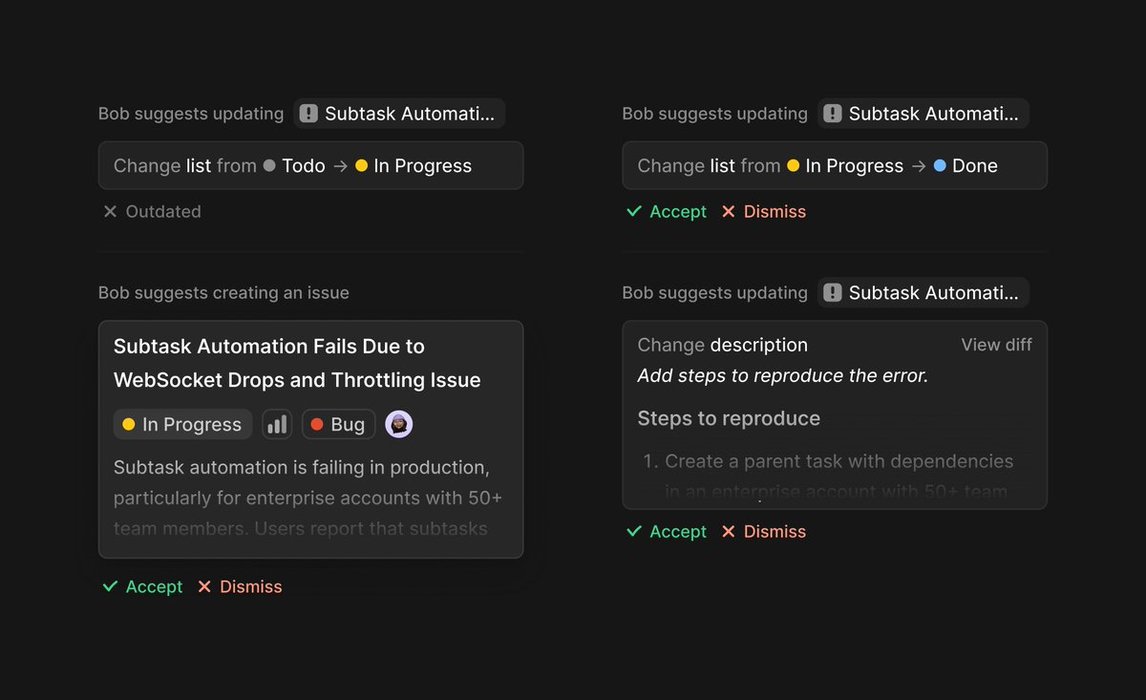
Task: Click the Steps to reproduce heading
Action: point(729,419)
